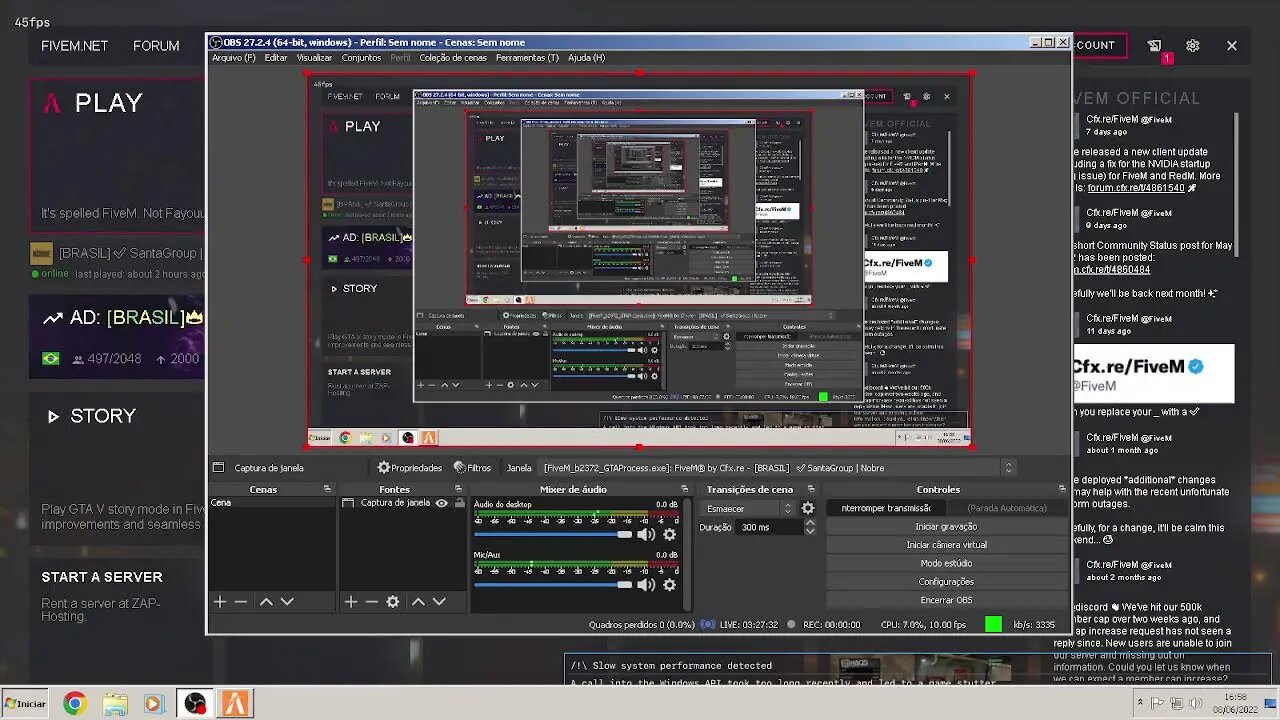Open Chrome from the taskbar
The width and height of the screenshot is (1280, 720).
click(x=74, y=704)
